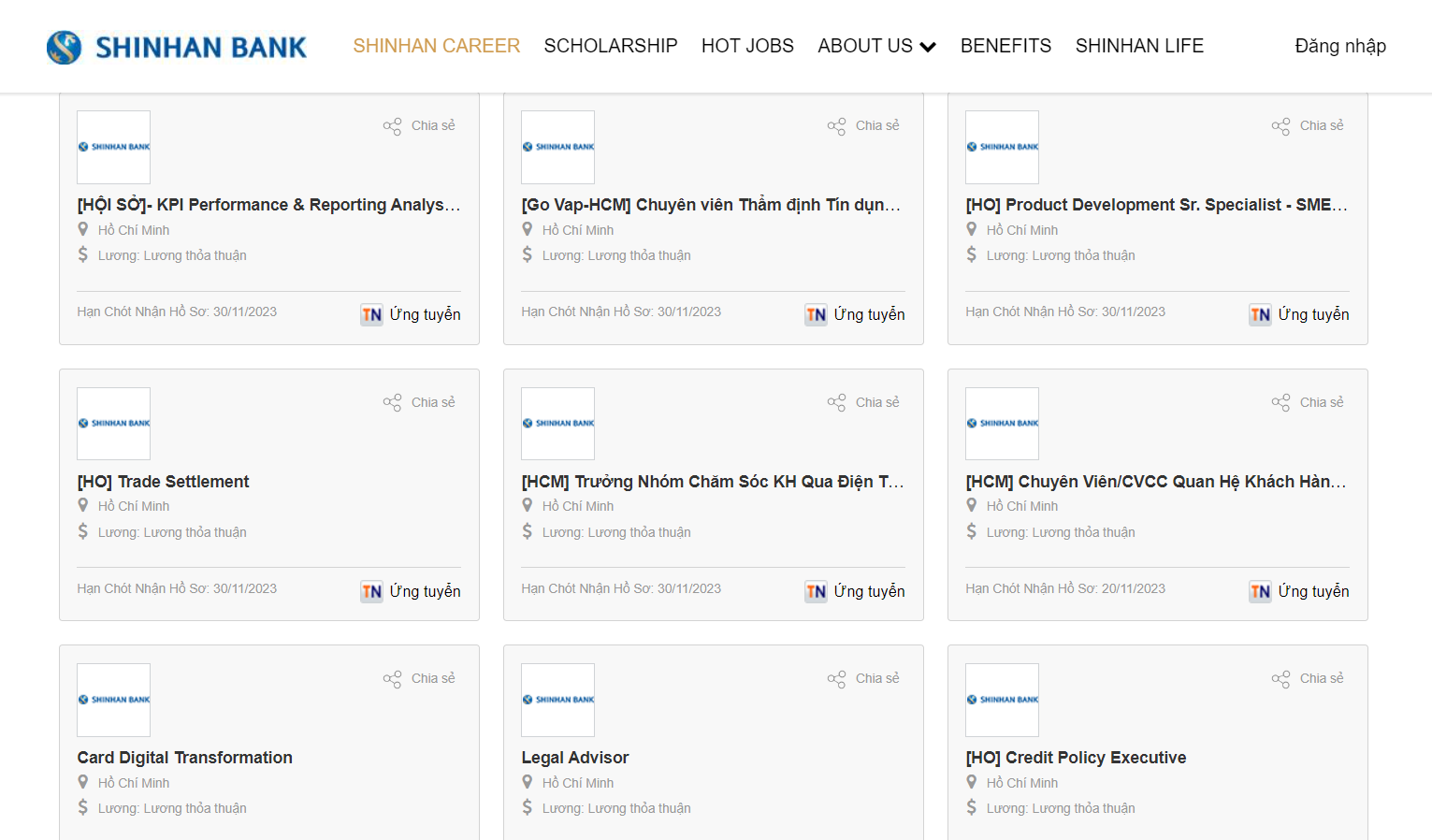
Task: Click the TN icon on Trưởng Nhóm Chăm Sóc card
Action: click(817, 591)
